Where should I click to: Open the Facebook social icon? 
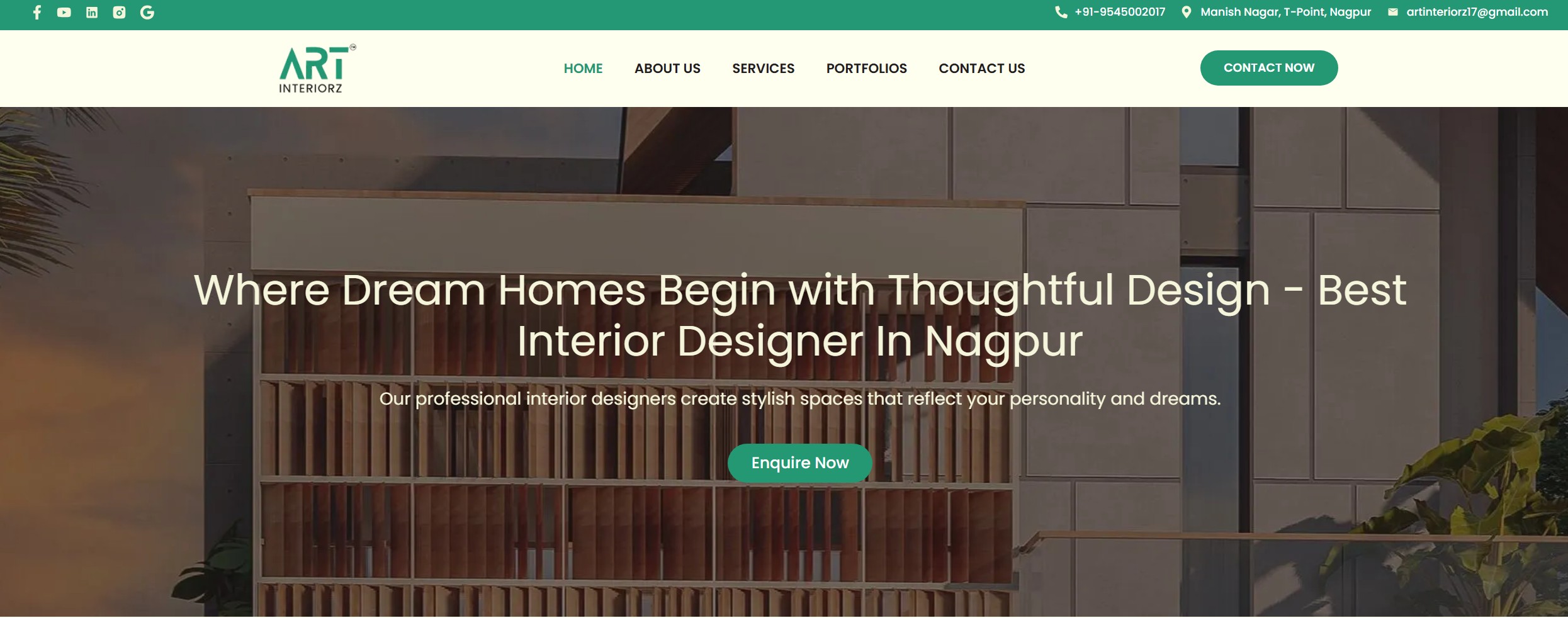(37, 13)
